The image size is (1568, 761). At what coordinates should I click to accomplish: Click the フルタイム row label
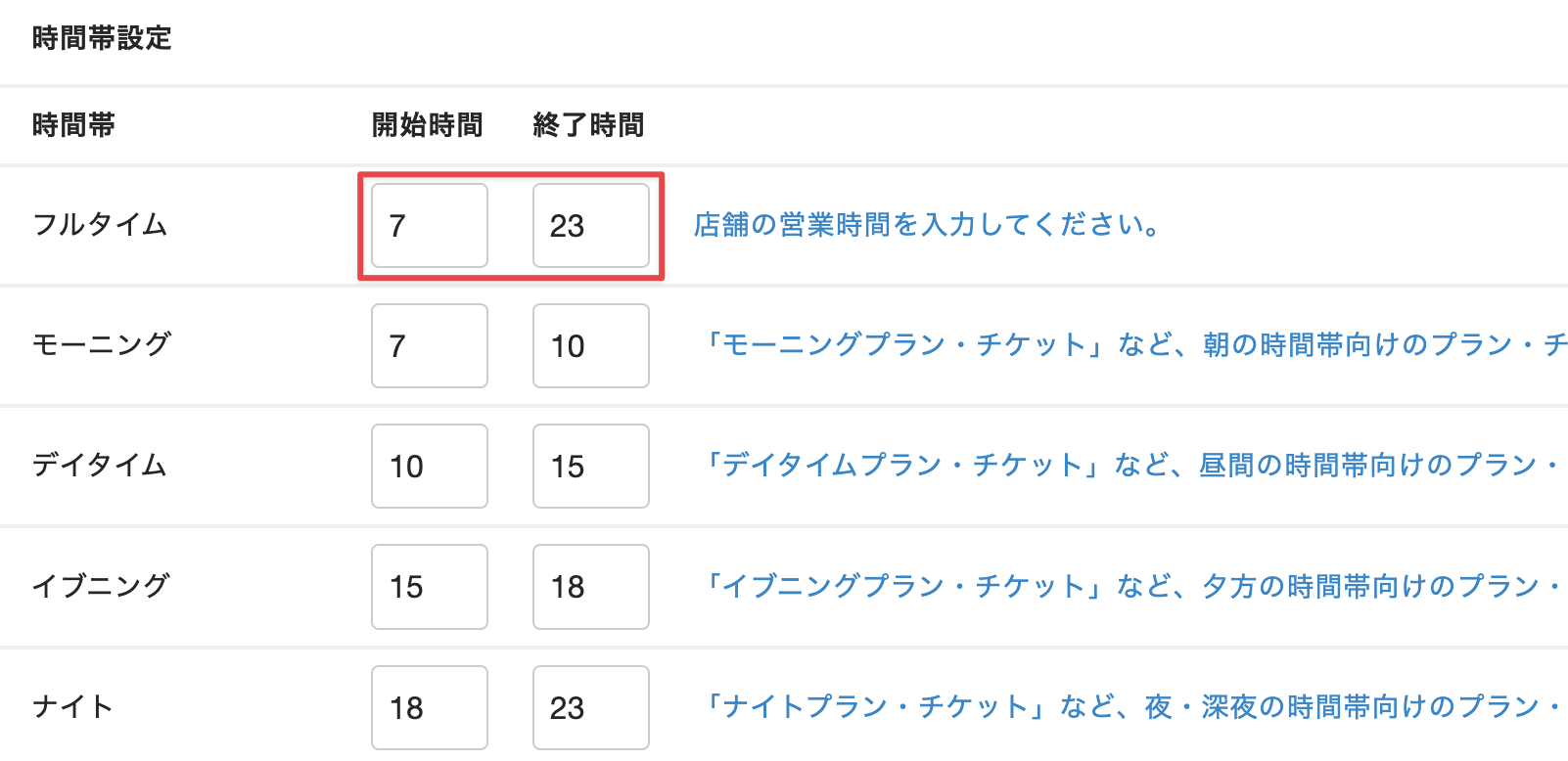100,225
